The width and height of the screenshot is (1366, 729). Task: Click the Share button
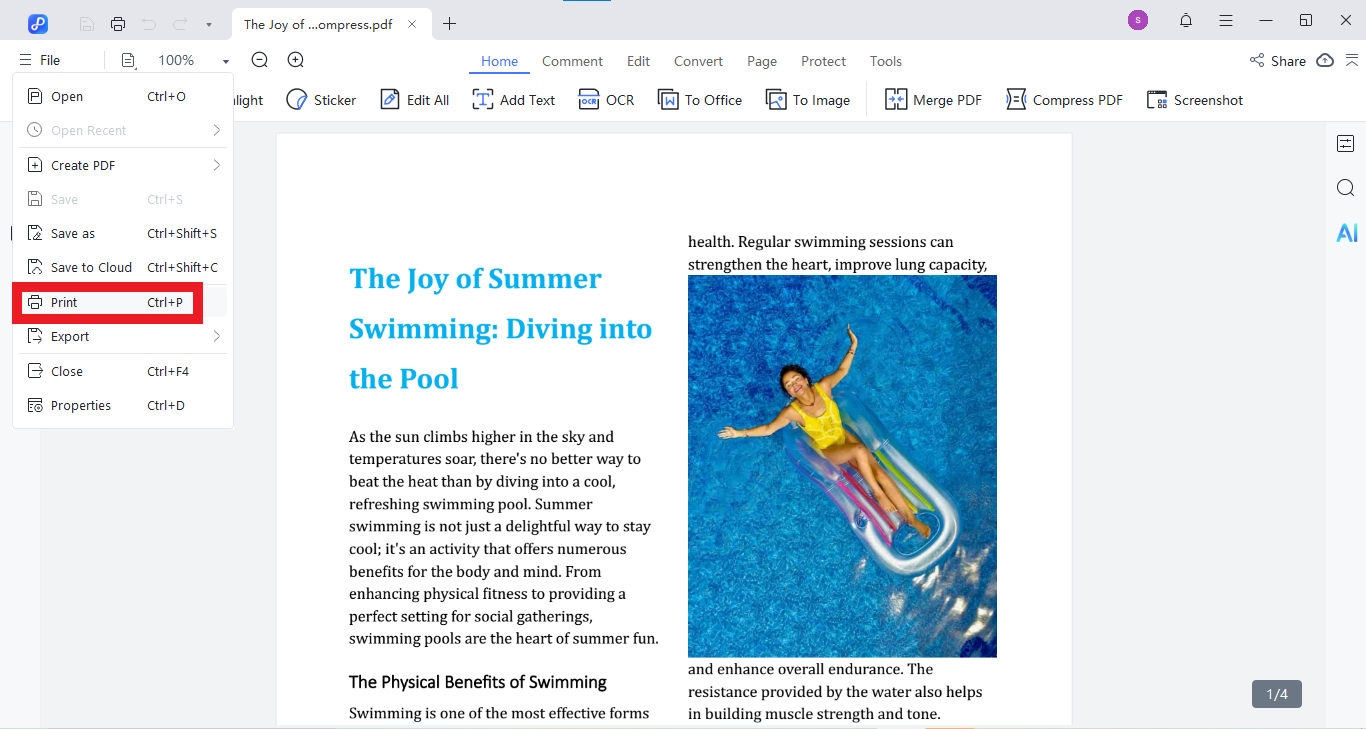(1278, 61)
